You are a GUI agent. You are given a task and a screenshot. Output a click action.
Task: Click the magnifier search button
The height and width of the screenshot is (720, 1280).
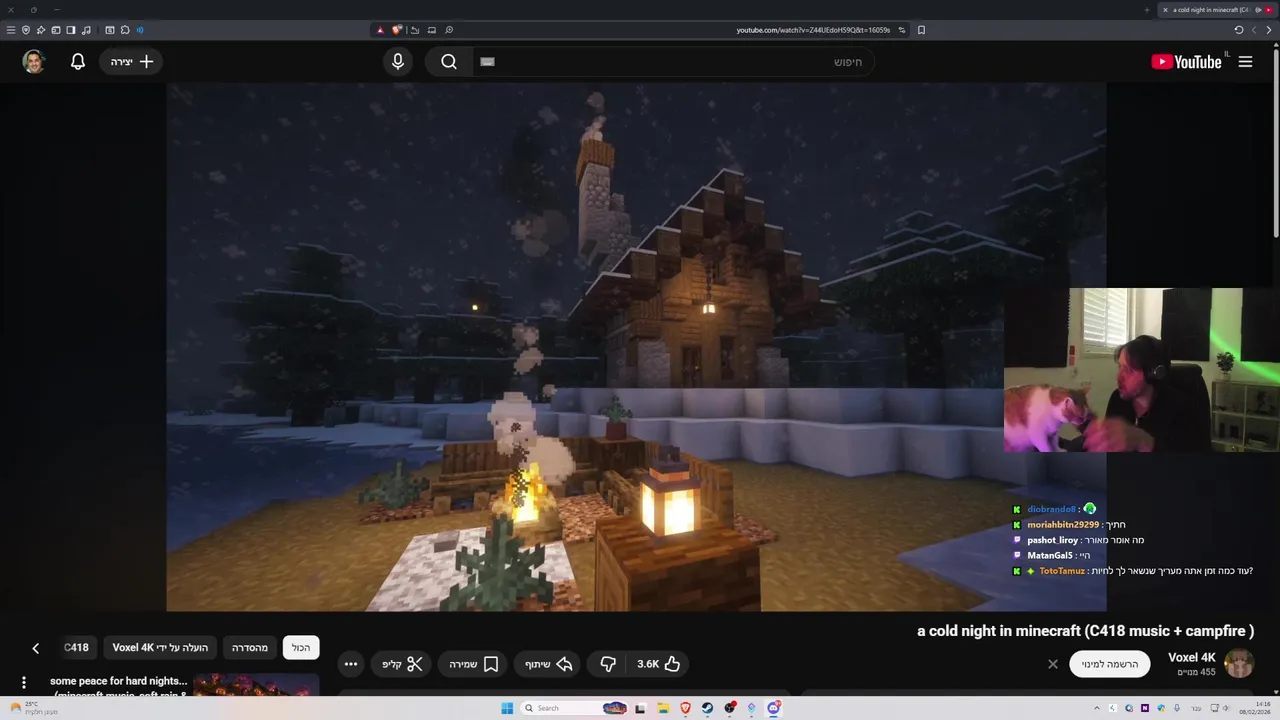(449, 62)
